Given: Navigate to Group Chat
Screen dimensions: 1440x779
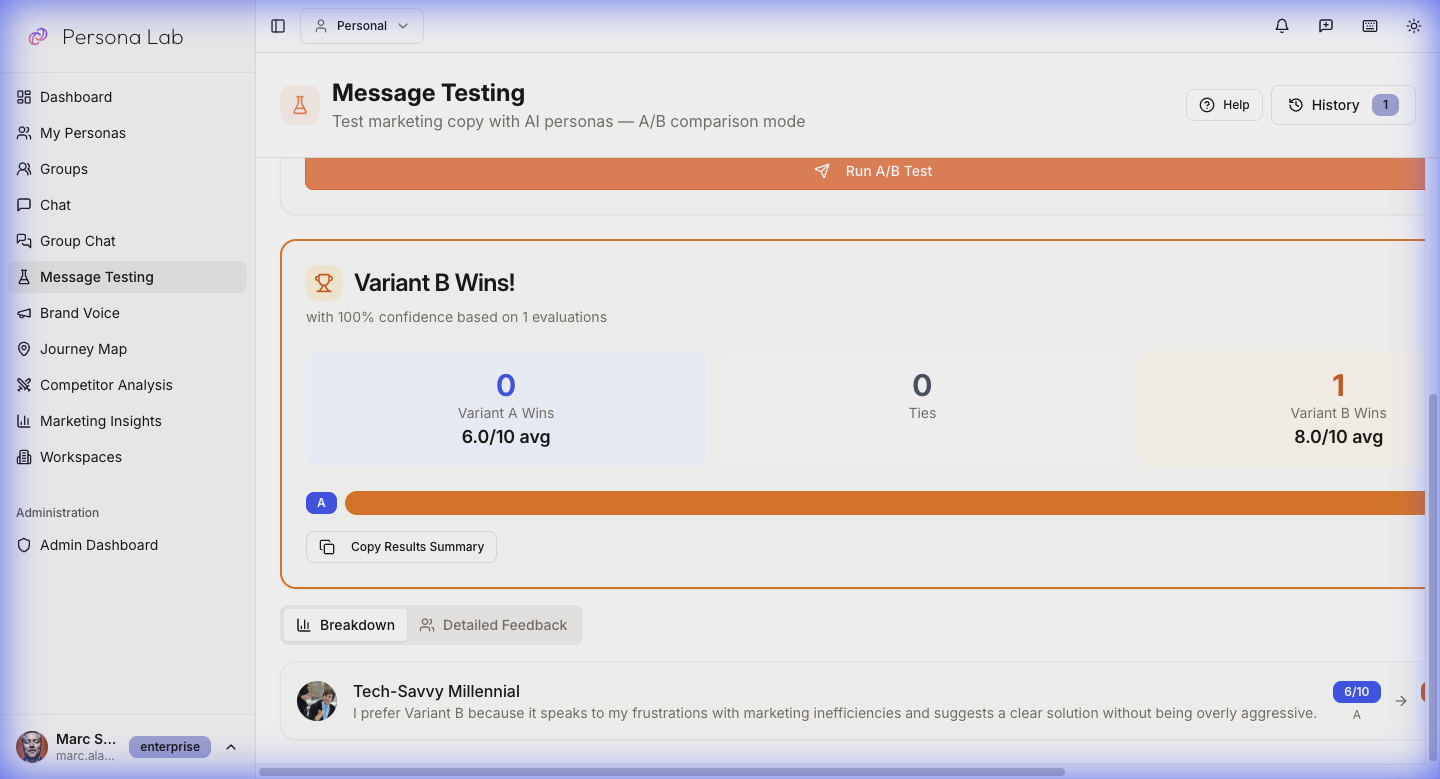Looking at the screenshot, I should coord(127,241).
